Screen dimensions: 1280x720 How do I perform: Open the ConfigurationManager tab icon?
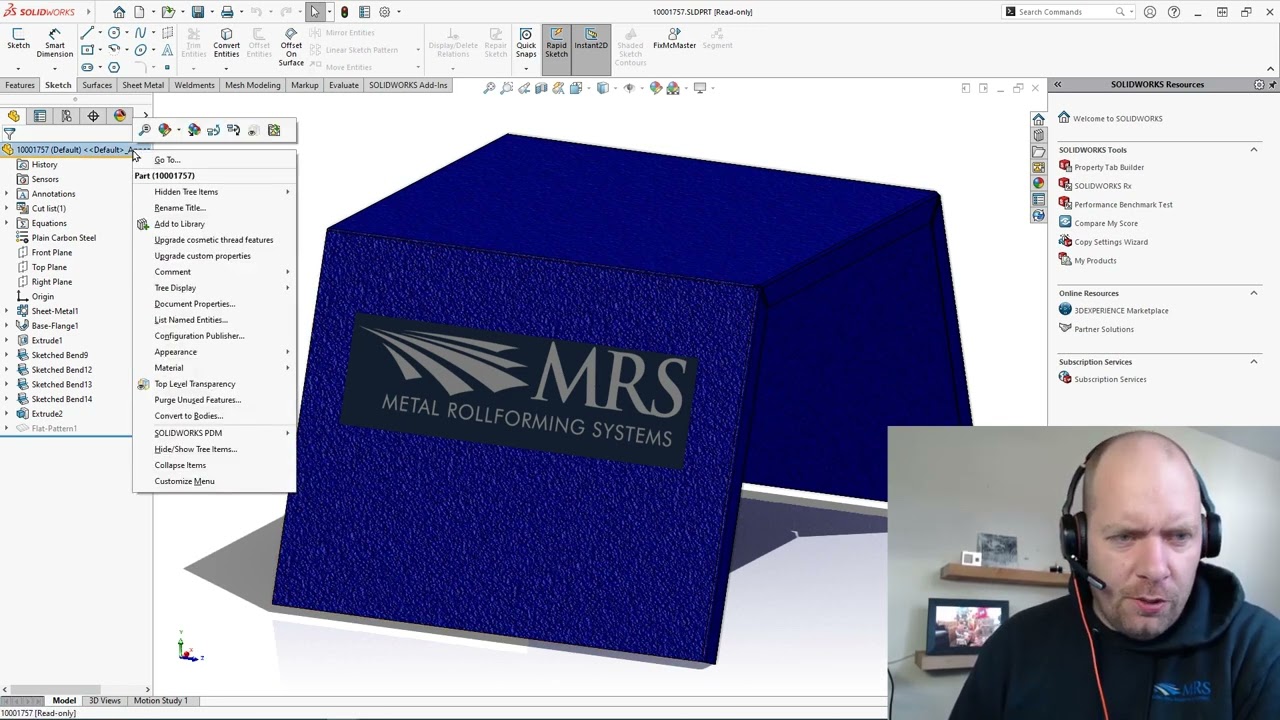tap(66, 116)
